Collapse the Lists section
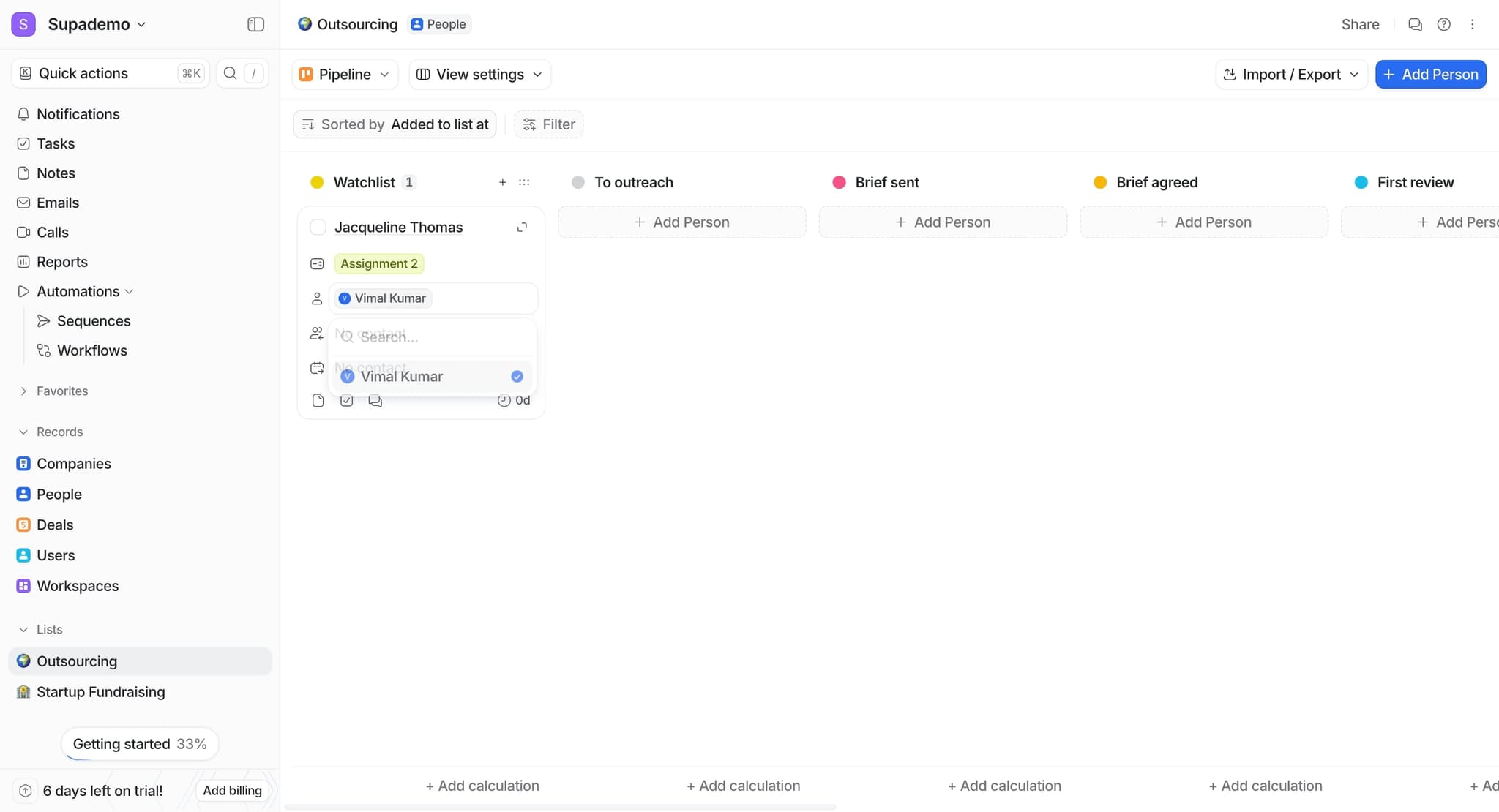Viewport: 1499px width, 812px height. click(x=23, y=629)
